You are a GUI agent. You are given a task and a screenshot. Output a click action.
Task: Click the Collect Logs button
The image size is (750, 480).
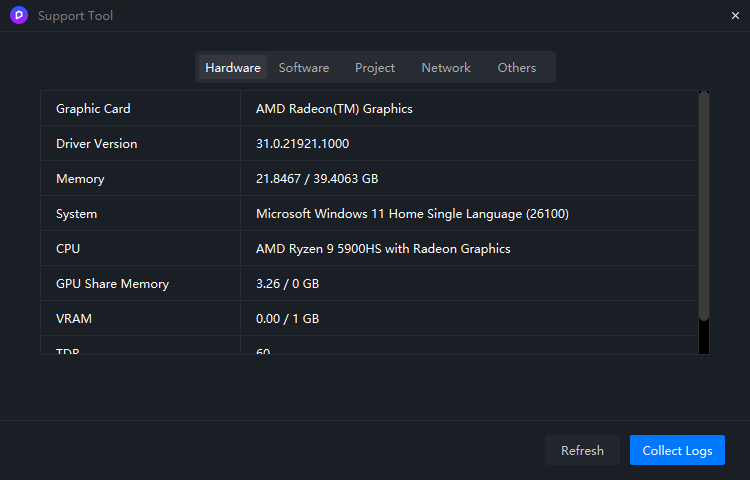click(677, 450)
